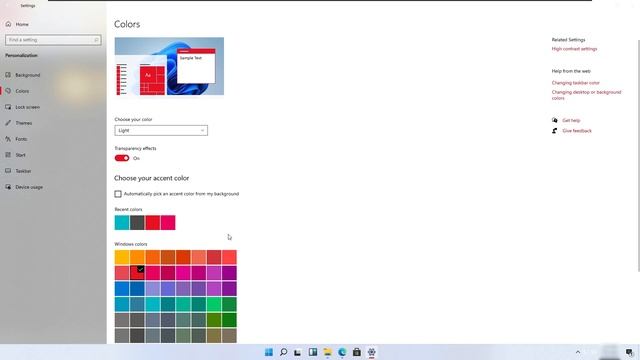The image size is (640, 360).
Task: Open Fonts via its letter icon
Action: tap(8, 139)
